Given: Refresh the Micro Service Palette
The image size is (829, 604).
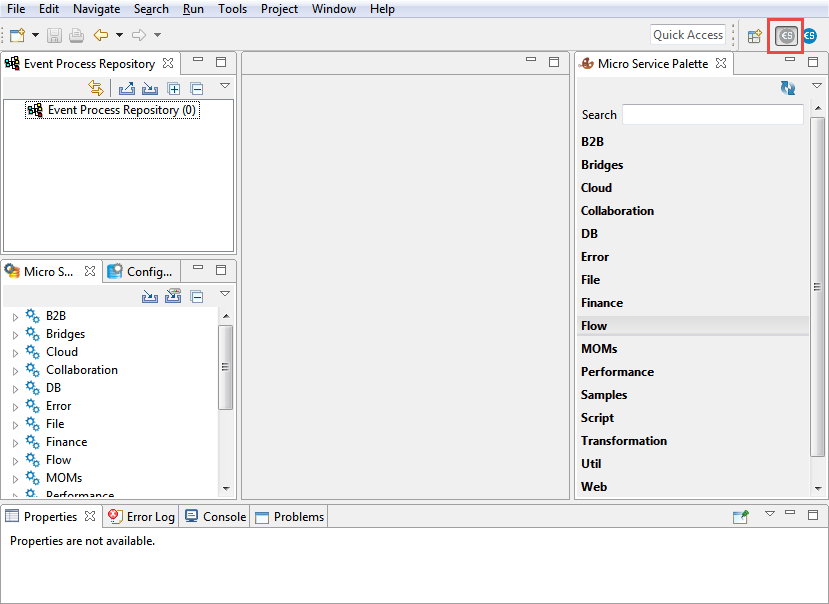Looking at the screenshot, I should (x=788, y=88).
